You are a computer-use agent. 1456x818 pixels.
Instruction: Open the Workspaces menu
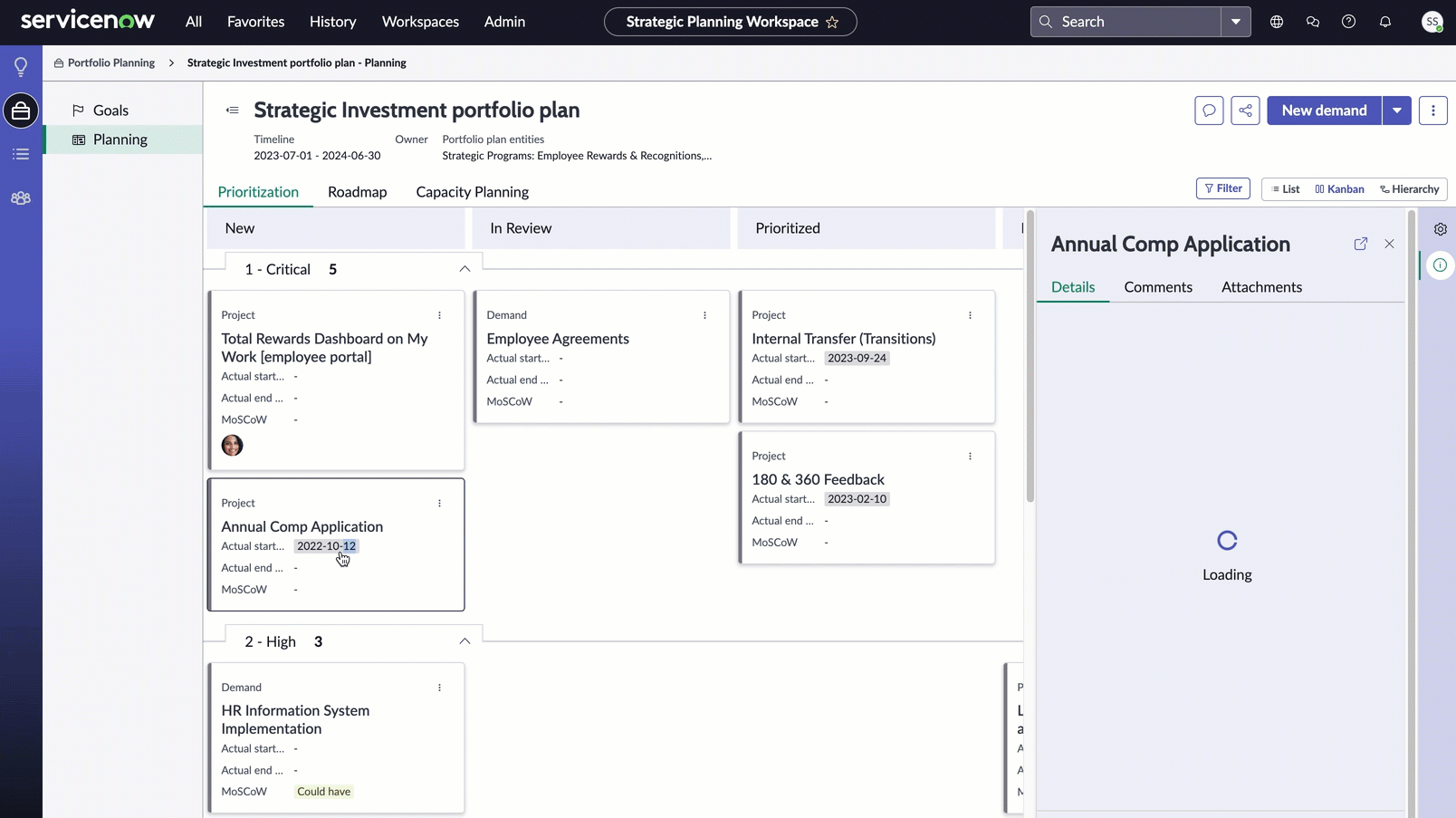coord(420,22)
